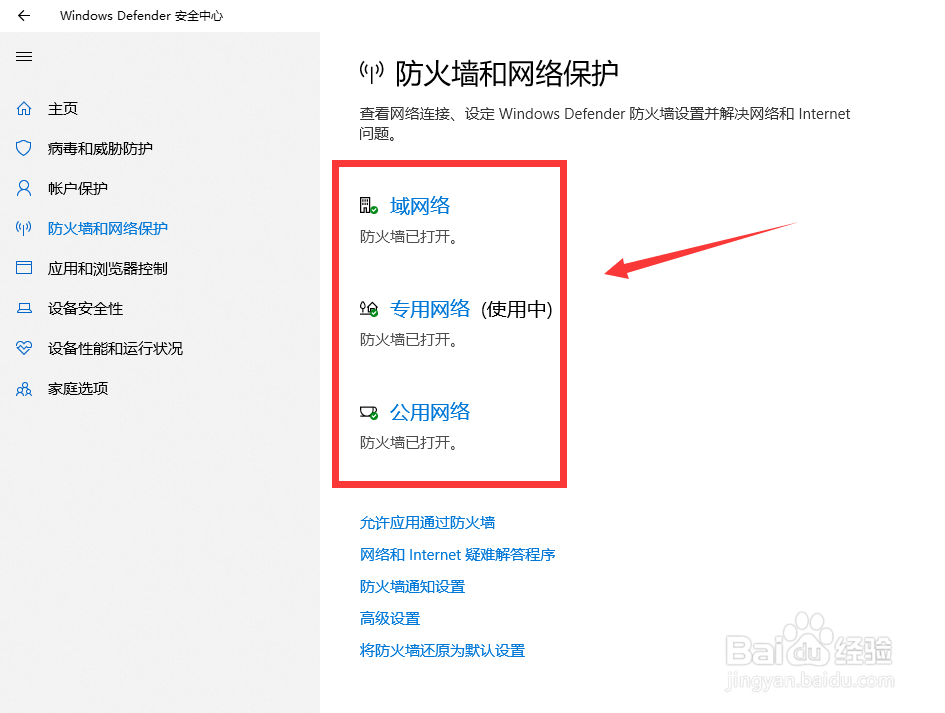Viewport: 945px width, 713px height.
Task: Open 病毒和威胁防护 section
Action: (100, 148)
